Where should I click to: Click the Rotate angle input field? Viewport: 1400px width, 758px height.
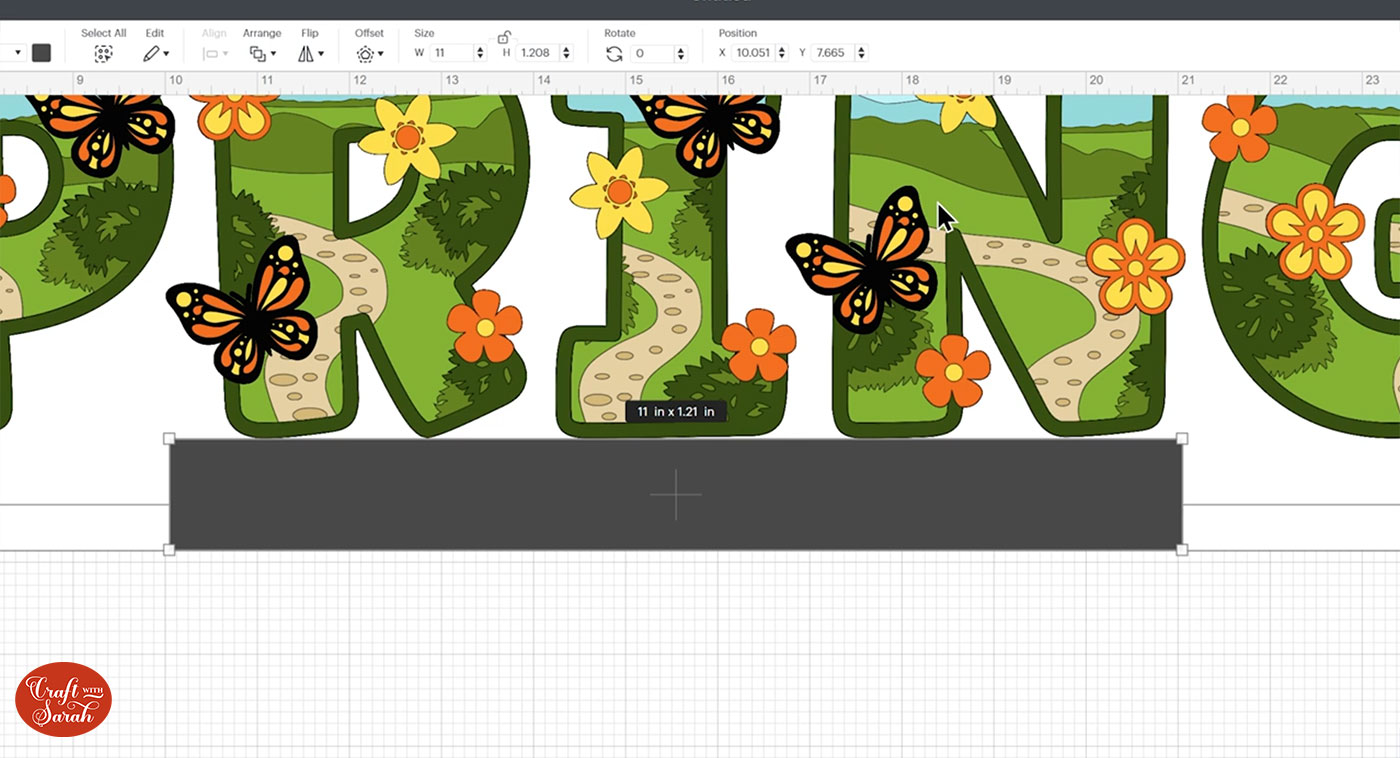click(x=652, y=54)
